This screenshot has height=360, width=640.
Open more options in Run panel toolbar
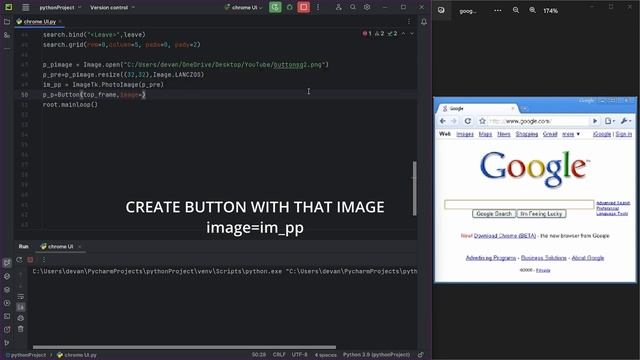click(x=44, y=260)
